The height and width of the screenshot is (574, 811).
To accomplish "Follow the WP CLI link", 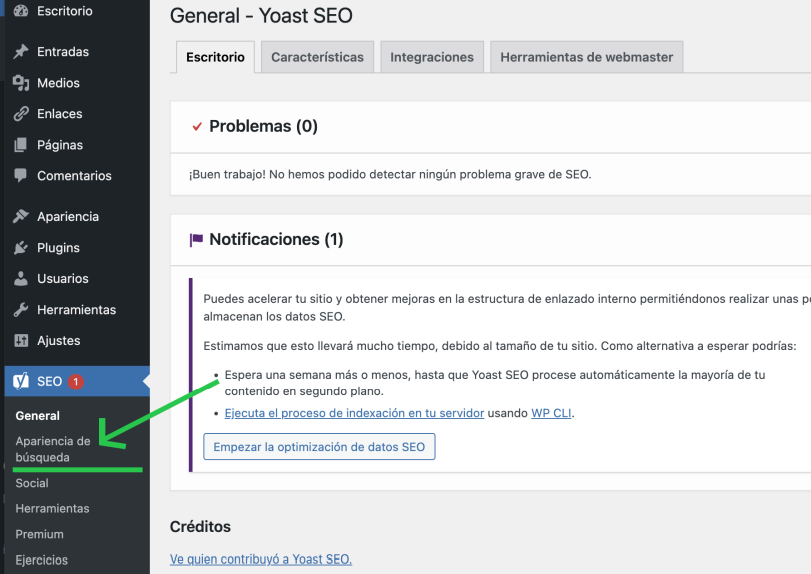I will coord(551,413).
